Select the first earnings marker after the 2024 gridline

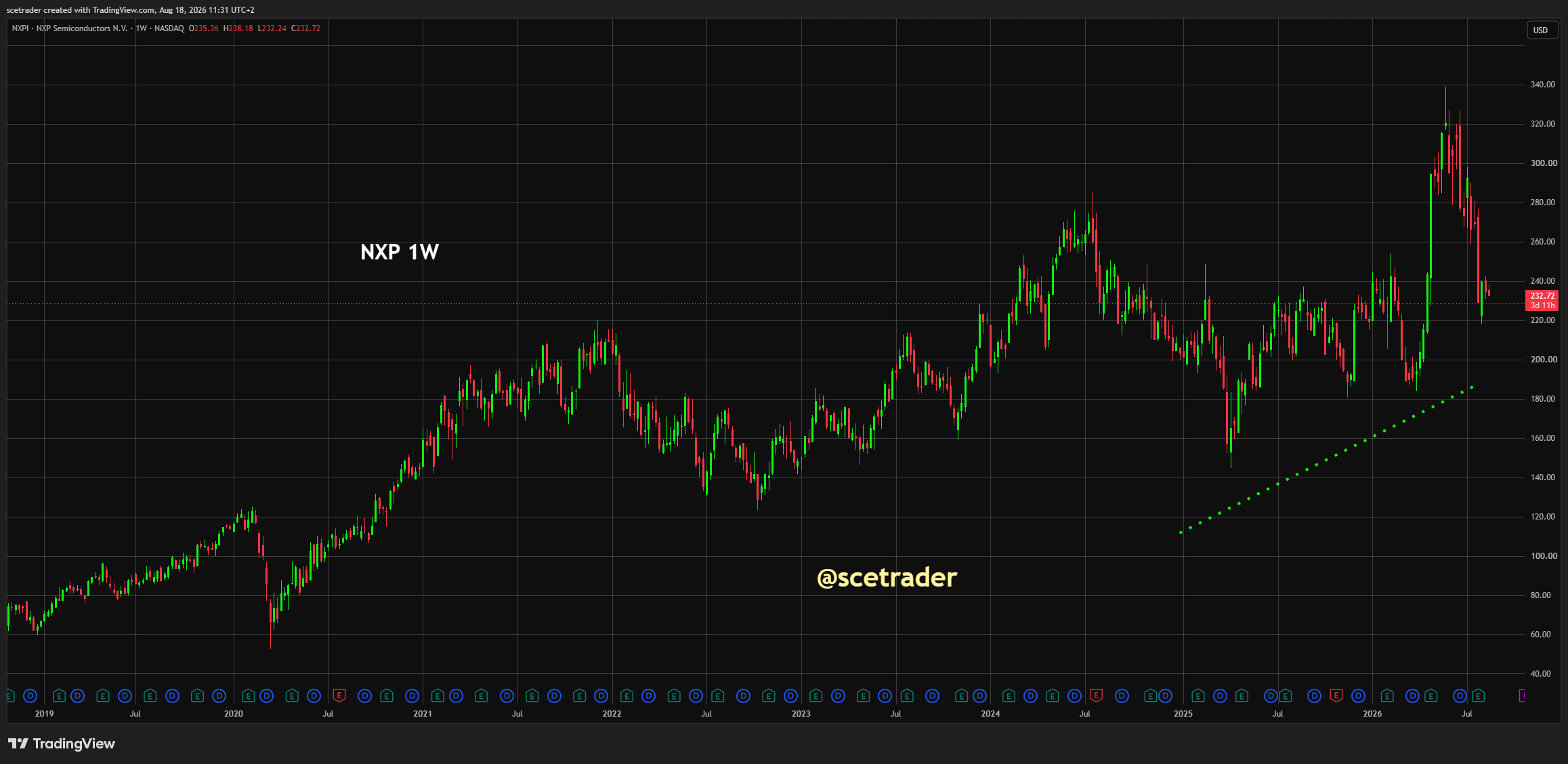(1009, 695)
